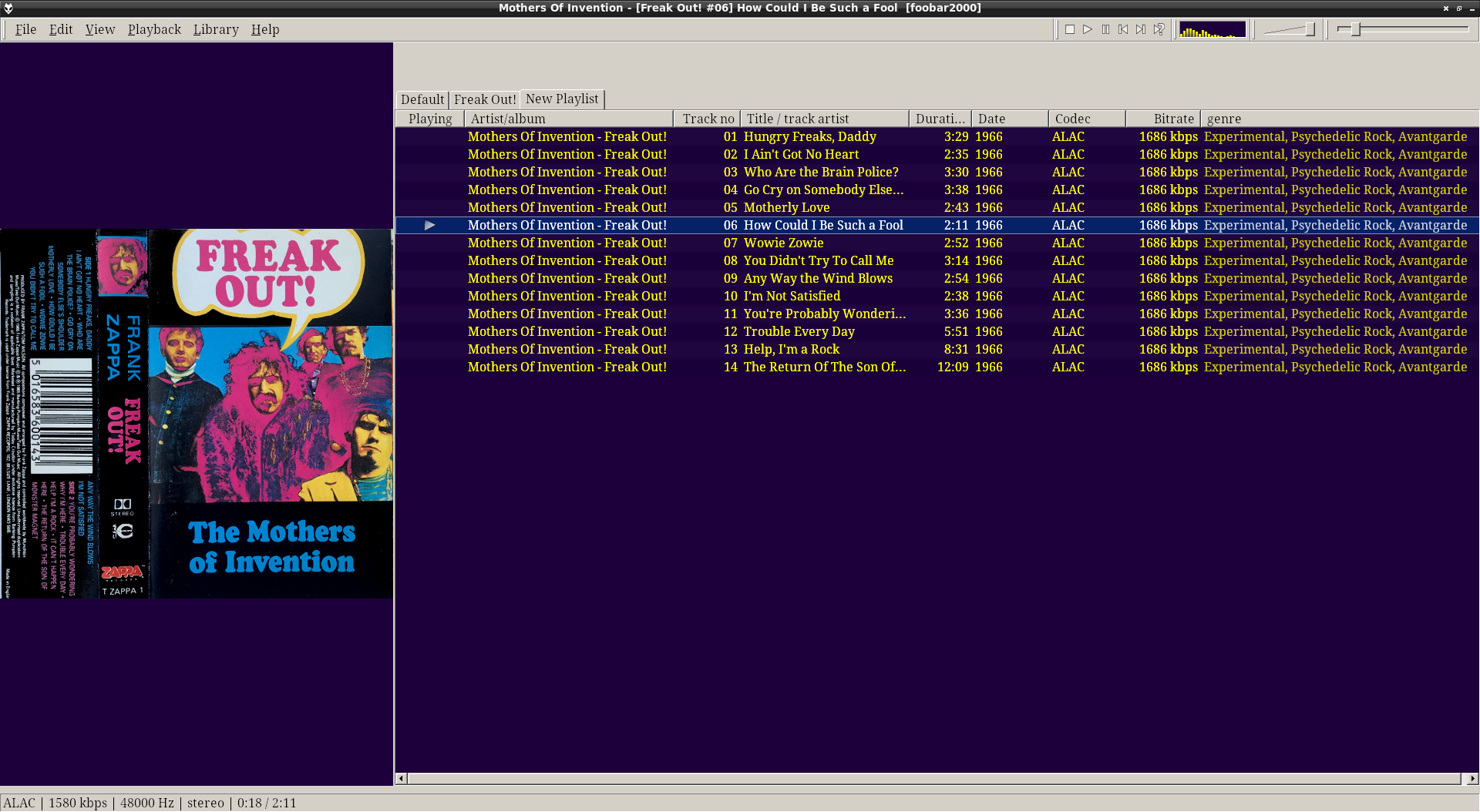Click duration 8:31 in the playlist

(957, 349)
